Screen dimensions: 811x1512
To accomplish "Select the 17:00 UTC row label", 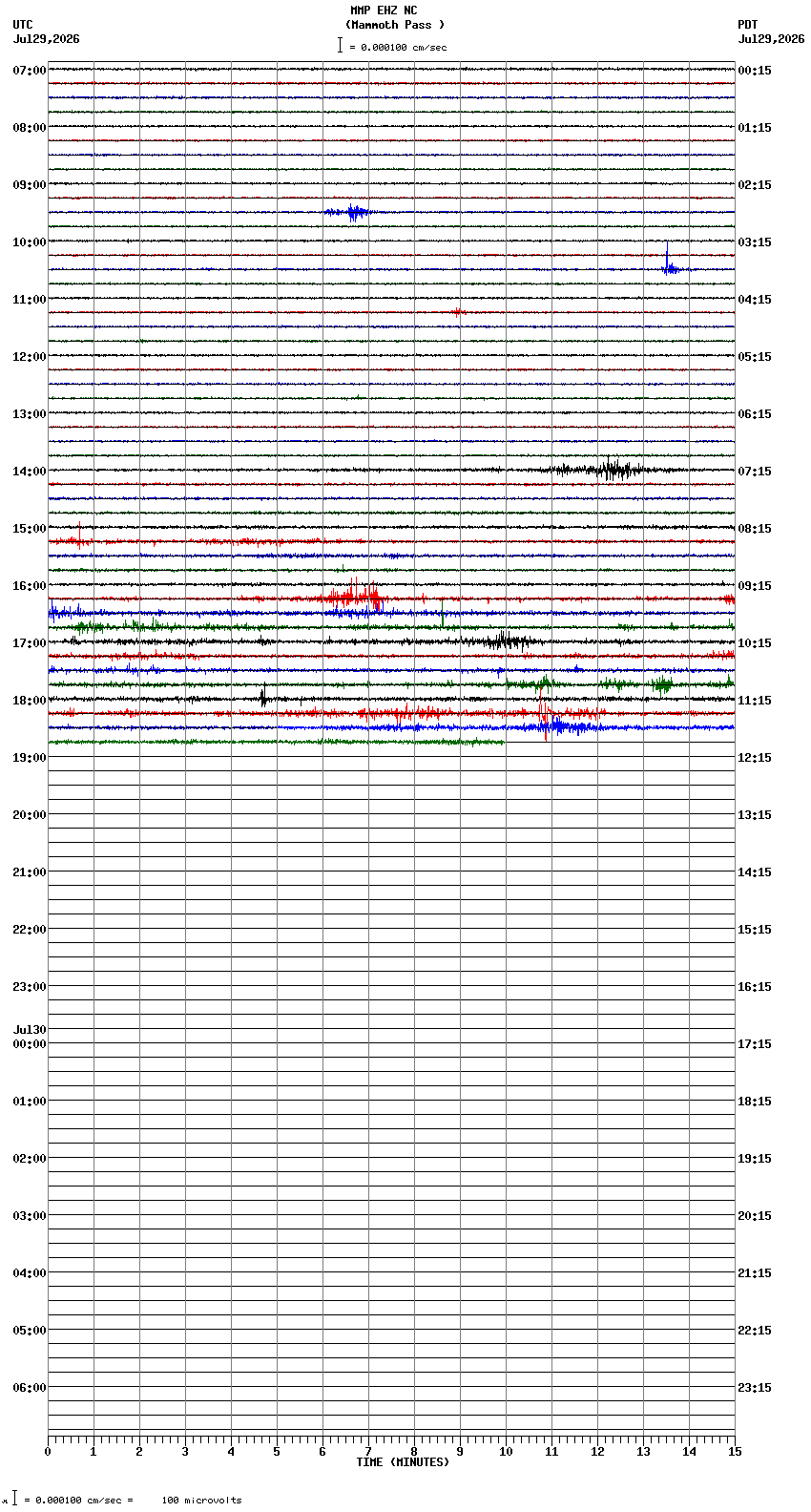I will click(30, 643).
